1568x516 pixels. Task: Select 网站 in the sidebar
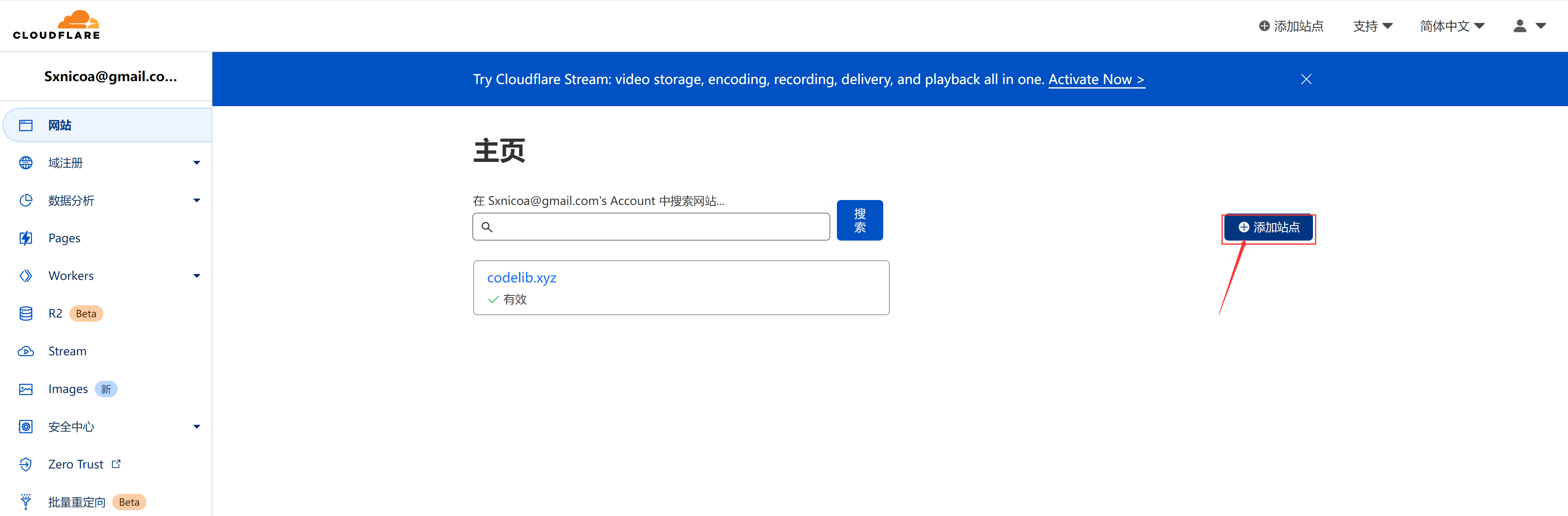click(59, 125)
